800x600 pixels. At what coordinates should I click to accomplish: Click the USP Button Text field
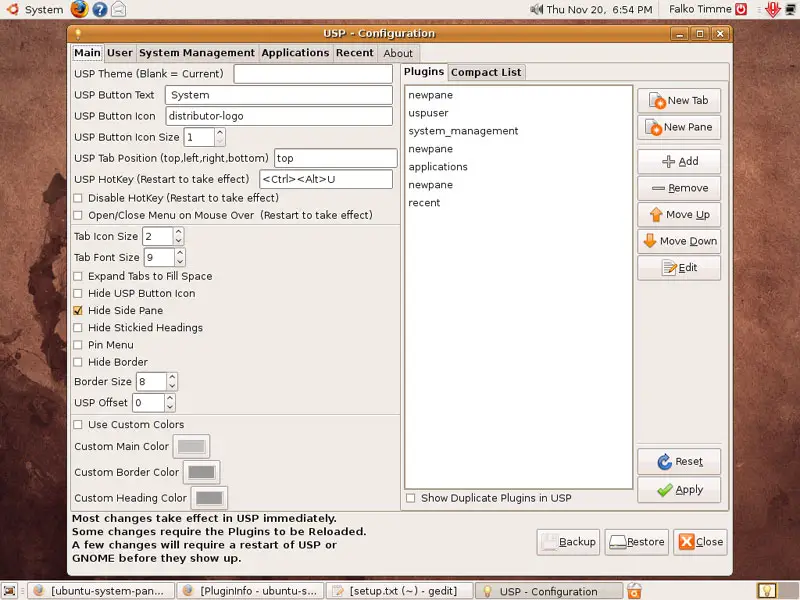pyautogui.click(x=279, y=95)
